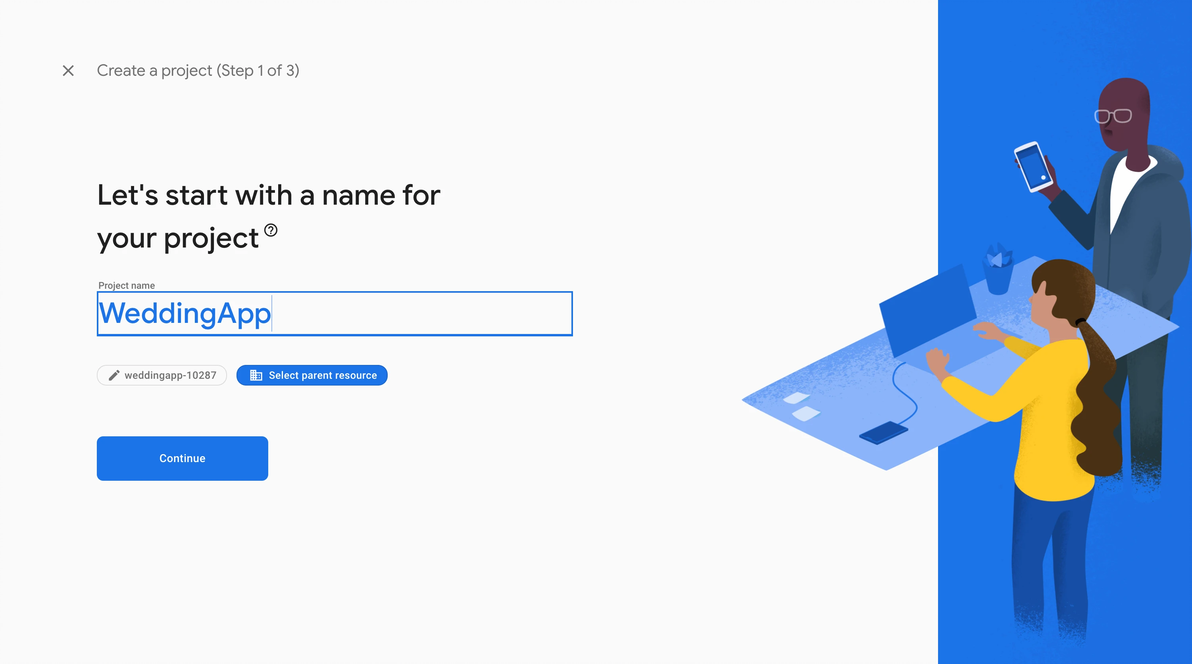
Task: Click the 'Create a project (Step 1 of 3)' title
Action: [x=198, y=71]
